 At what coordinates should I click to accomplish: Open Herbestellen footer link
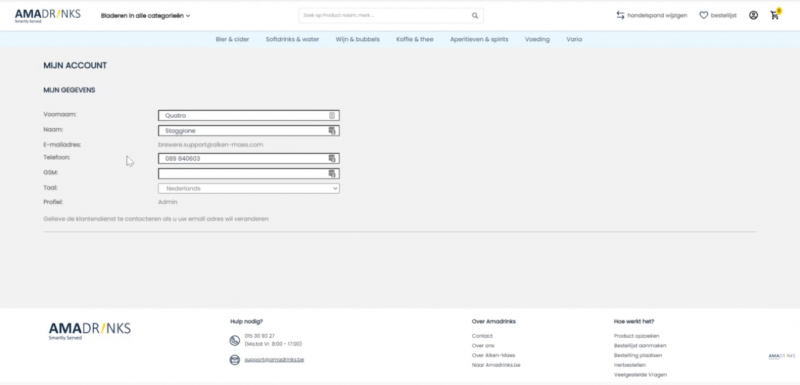tap(630, 365)
